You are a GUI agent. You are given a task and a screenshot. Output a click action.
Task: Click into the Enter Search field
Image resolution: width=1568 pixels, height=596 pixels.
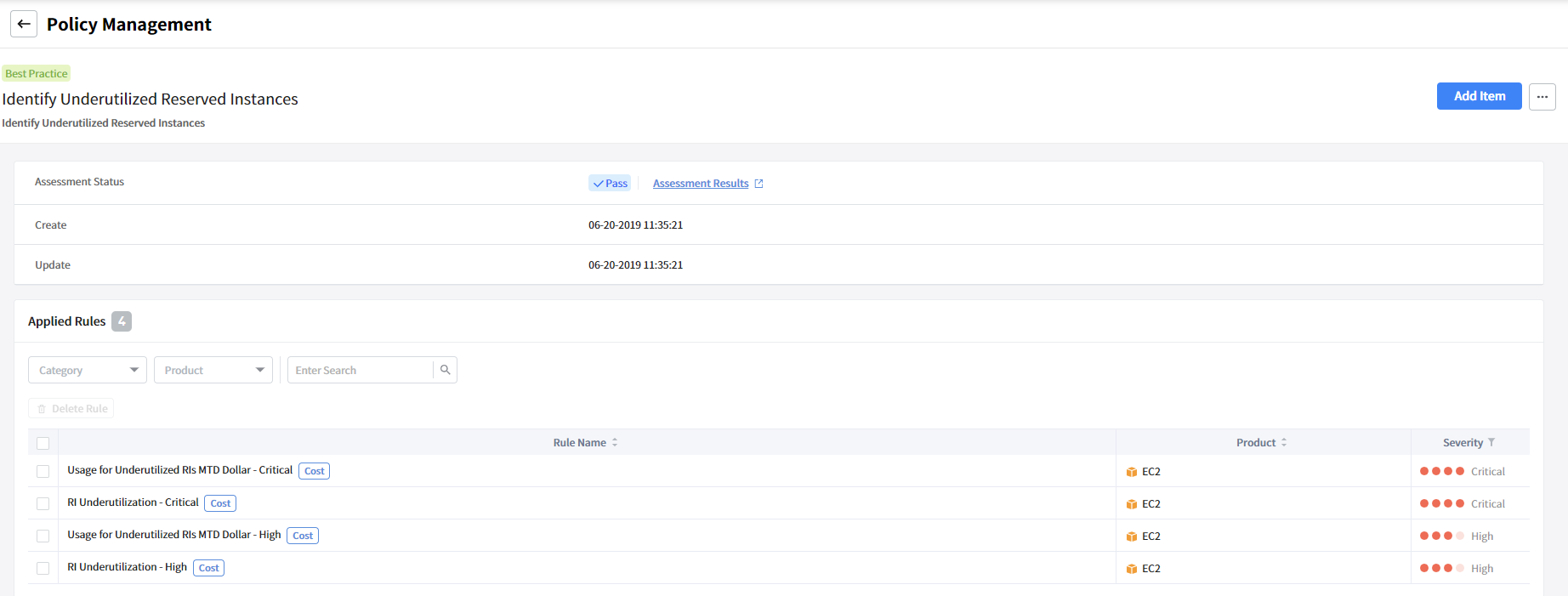(361, 371)
